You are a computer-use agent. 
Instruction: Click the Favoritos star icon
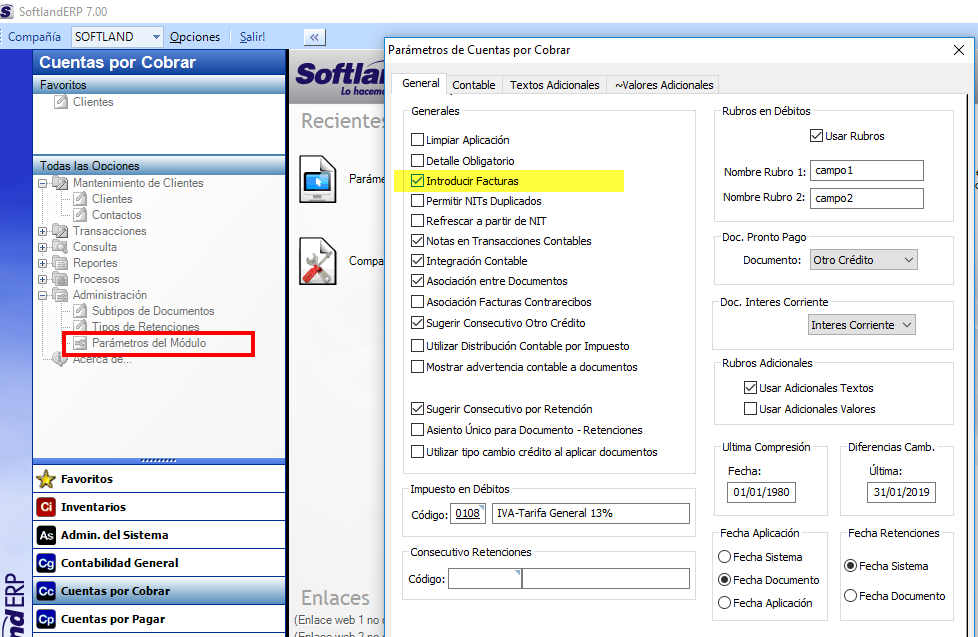(46, 479)
